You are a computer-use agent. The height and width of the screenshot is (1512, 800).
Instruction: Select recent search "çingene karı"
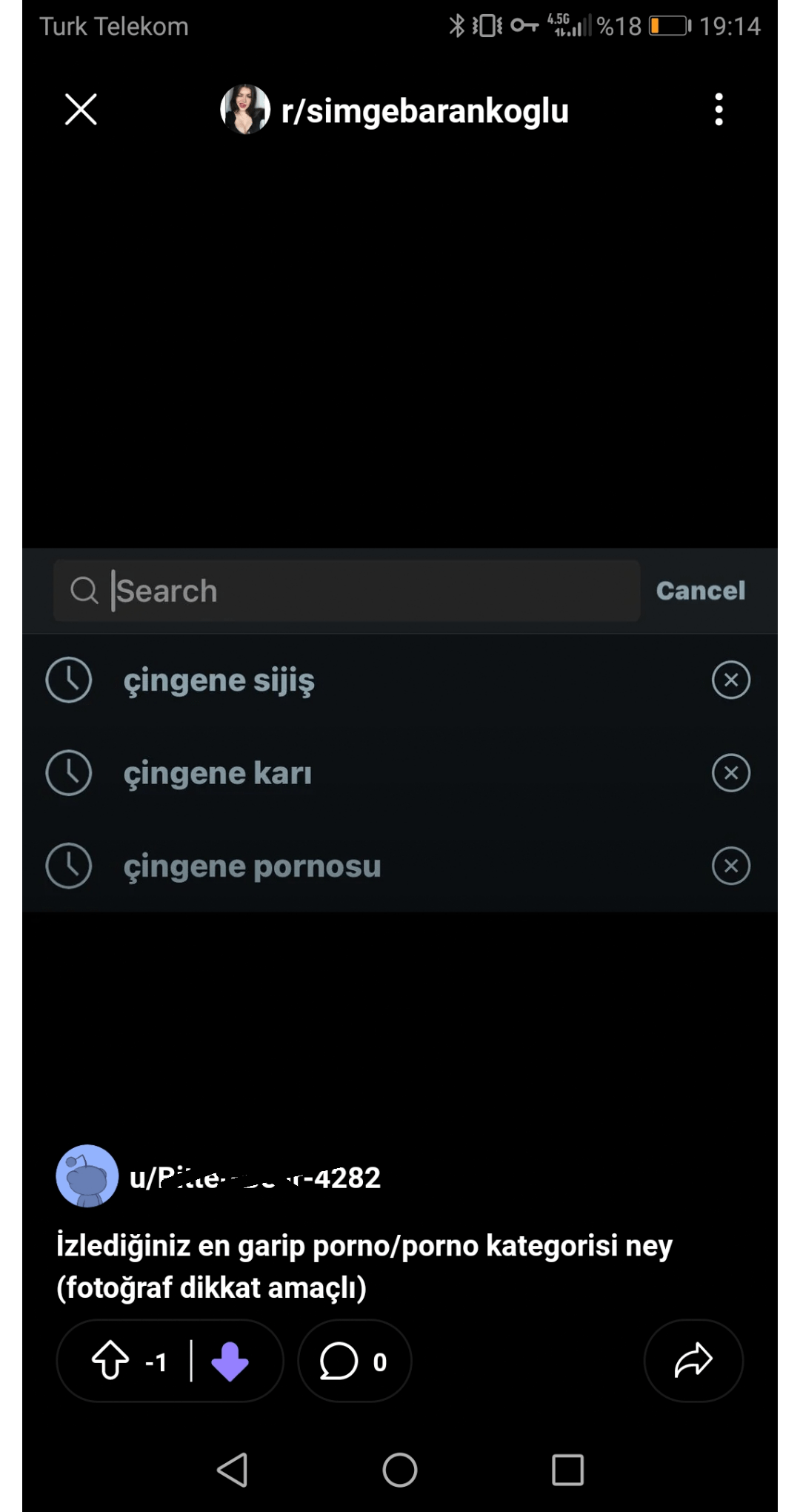coord(218,773)
